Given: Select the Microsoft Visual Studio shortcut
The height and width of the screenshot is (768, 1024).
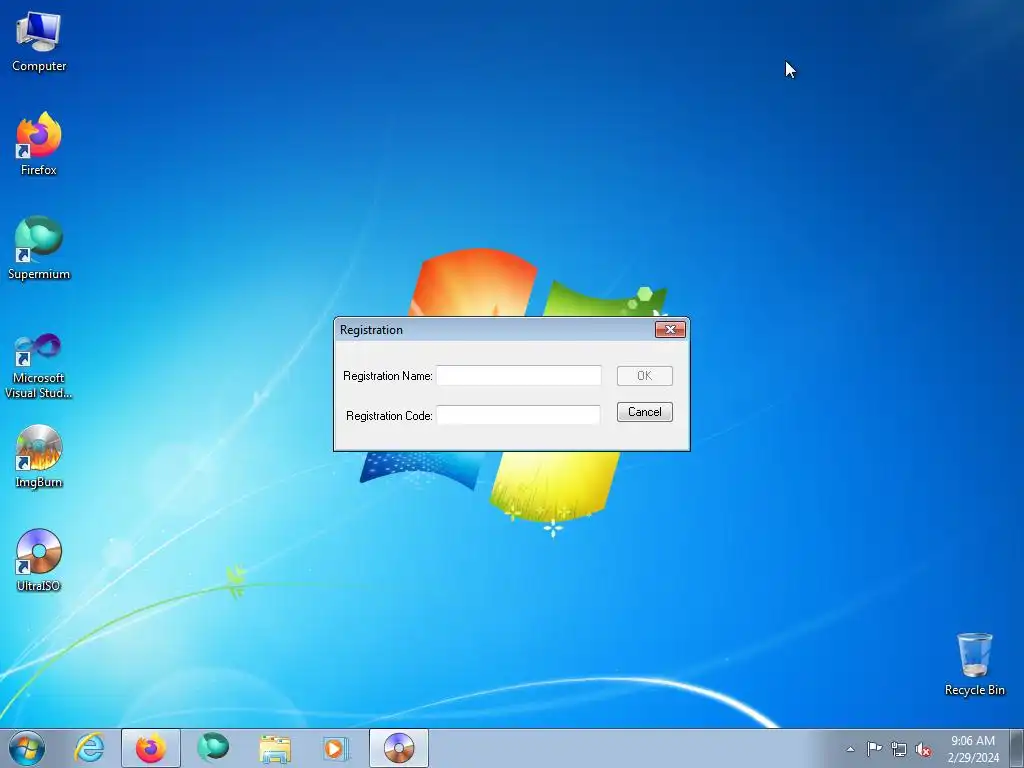Looking at the screenshot, I should [x=39, y=366].
